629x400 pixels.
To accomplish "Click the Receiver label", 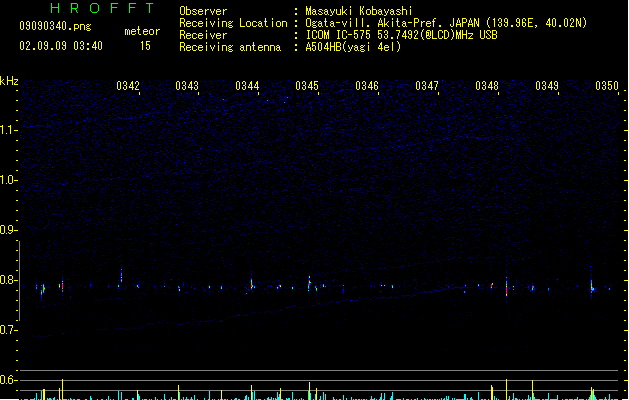I will pyautogui.click(x=203, y=35).
